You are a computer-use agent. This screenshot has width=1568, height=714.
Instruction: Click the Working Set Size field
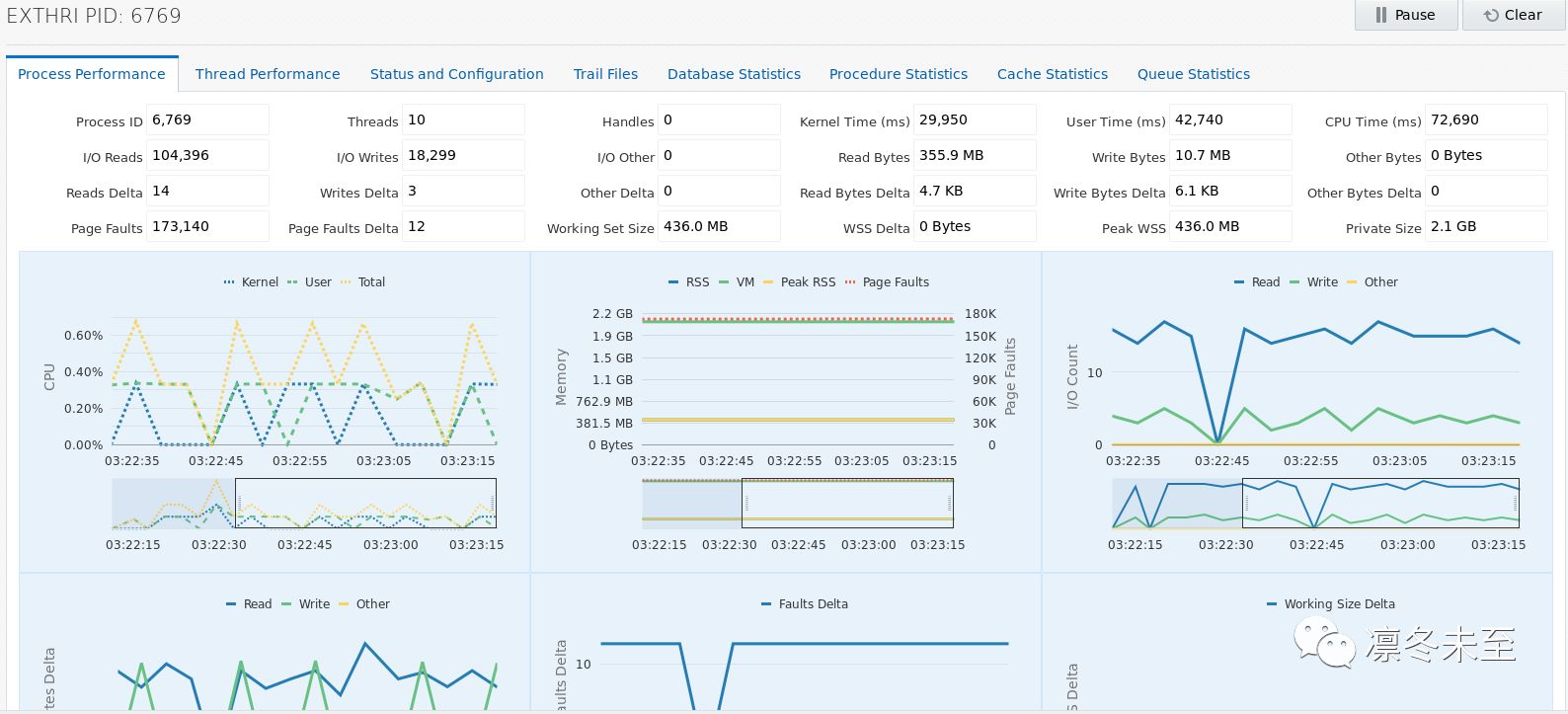719,226
